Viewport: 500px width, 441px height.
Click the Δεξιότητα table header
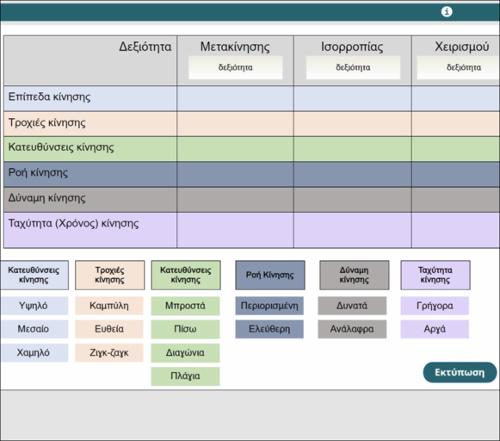tap(145, 47)
